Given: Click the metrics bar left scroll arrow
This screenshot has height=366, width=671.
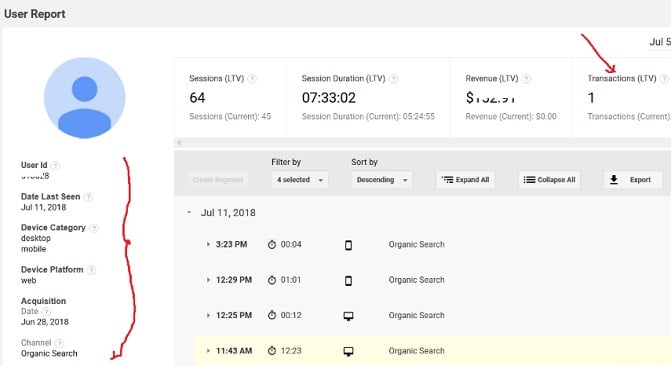Looking at the screenshot, I should coord(179,143).
